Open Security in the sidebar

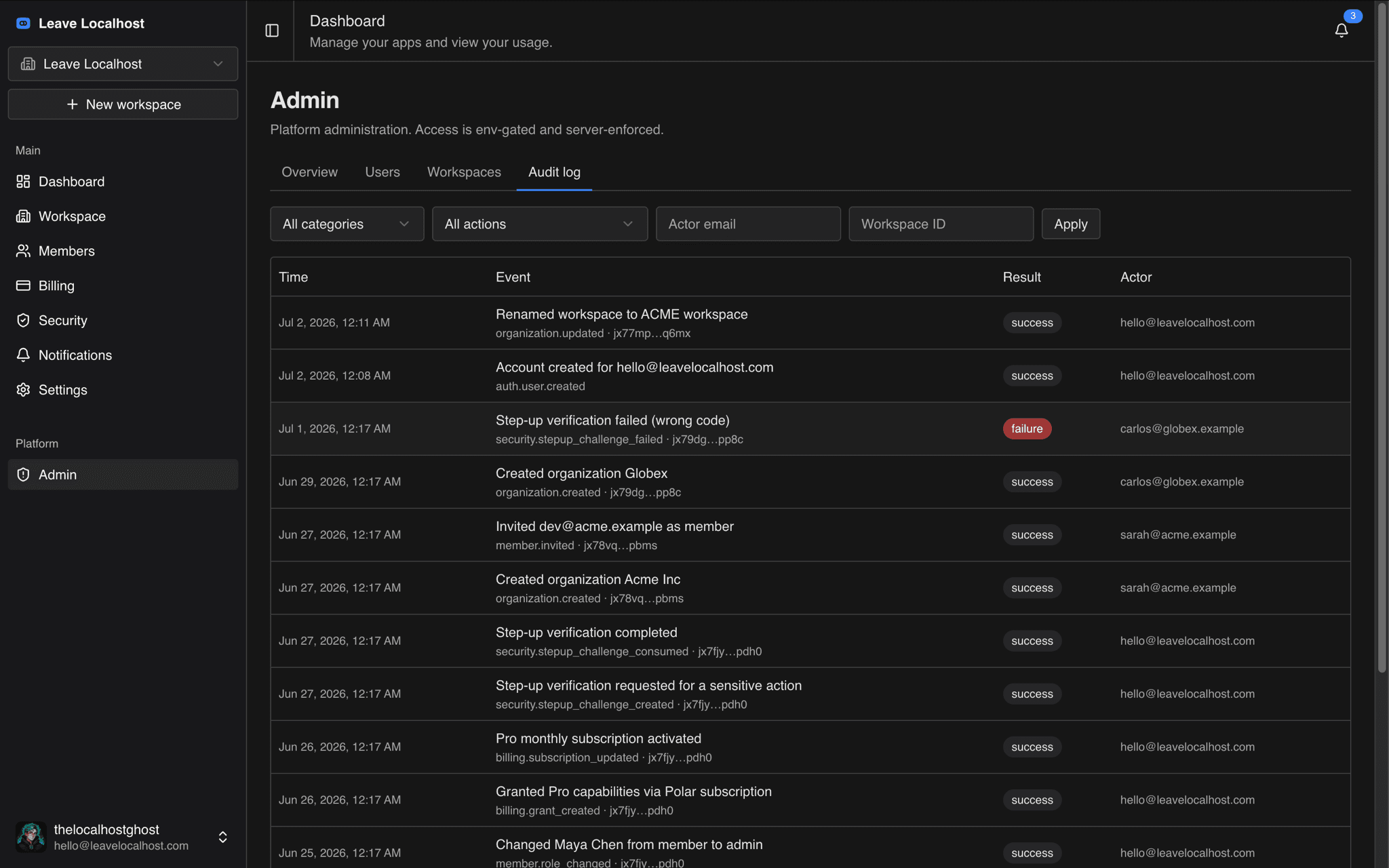point(123,320)
